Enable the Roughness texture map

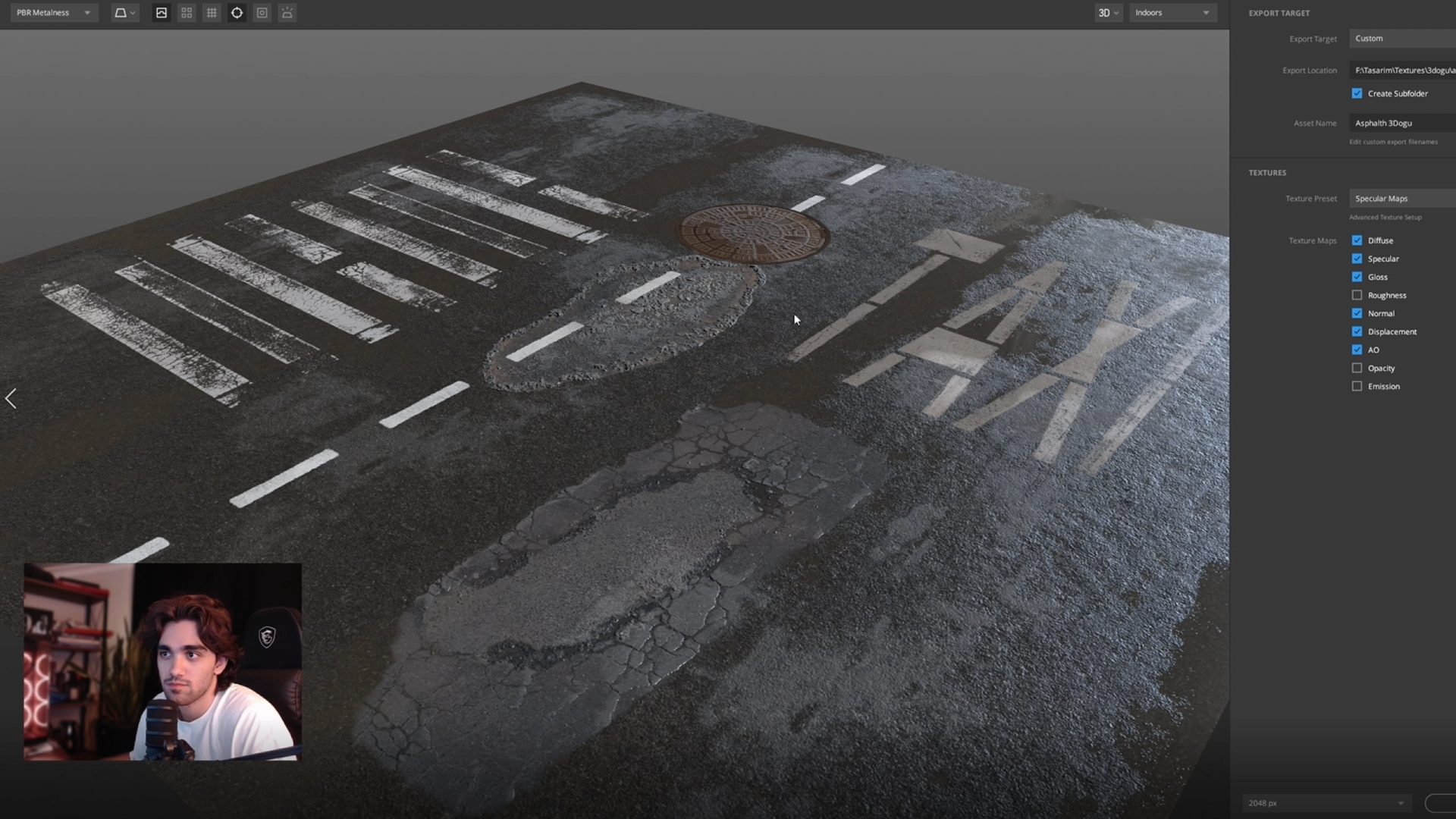coord(1357,295)
